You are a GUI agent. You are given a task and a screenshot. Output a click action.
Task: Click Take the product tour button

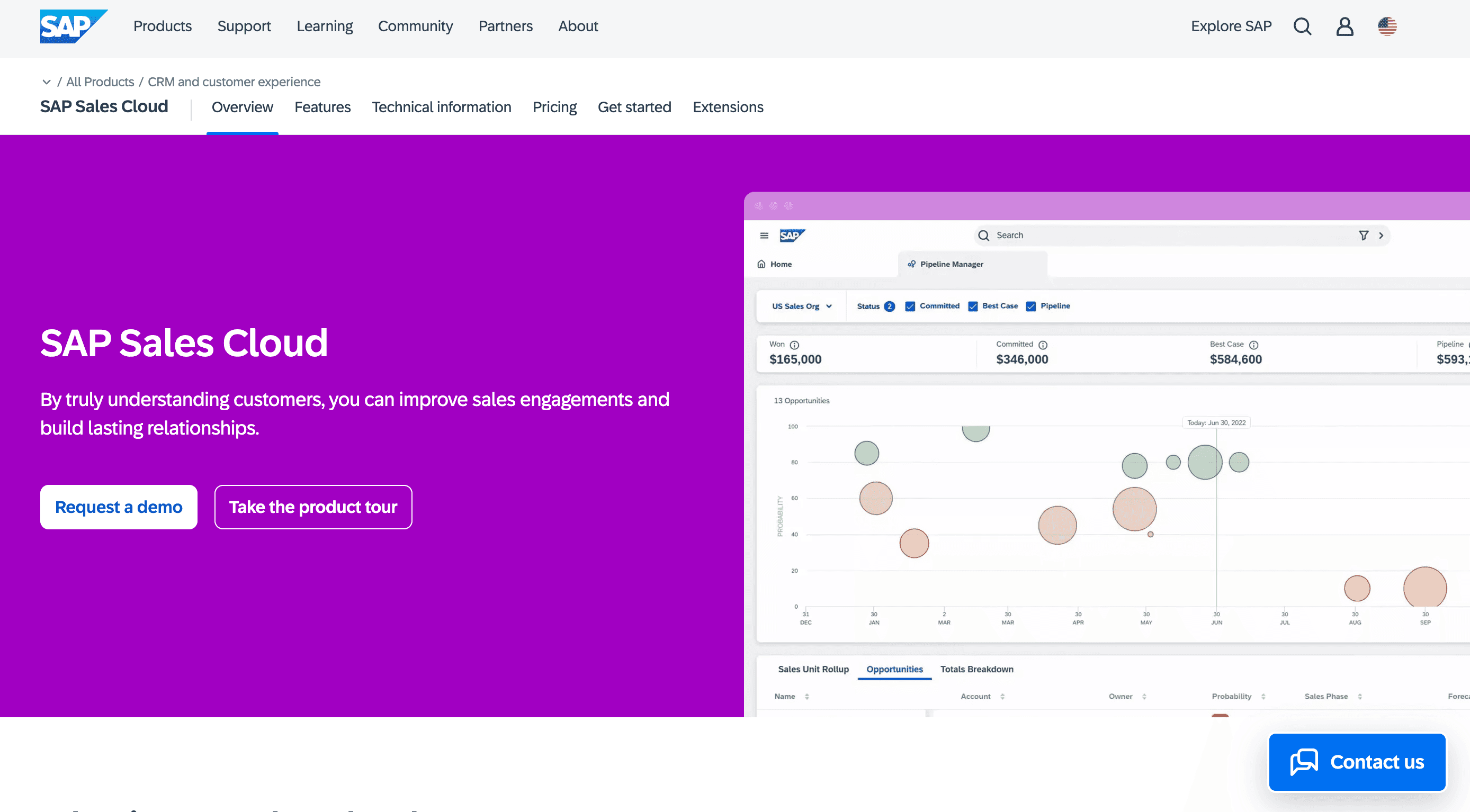click(x=313, y=507)
